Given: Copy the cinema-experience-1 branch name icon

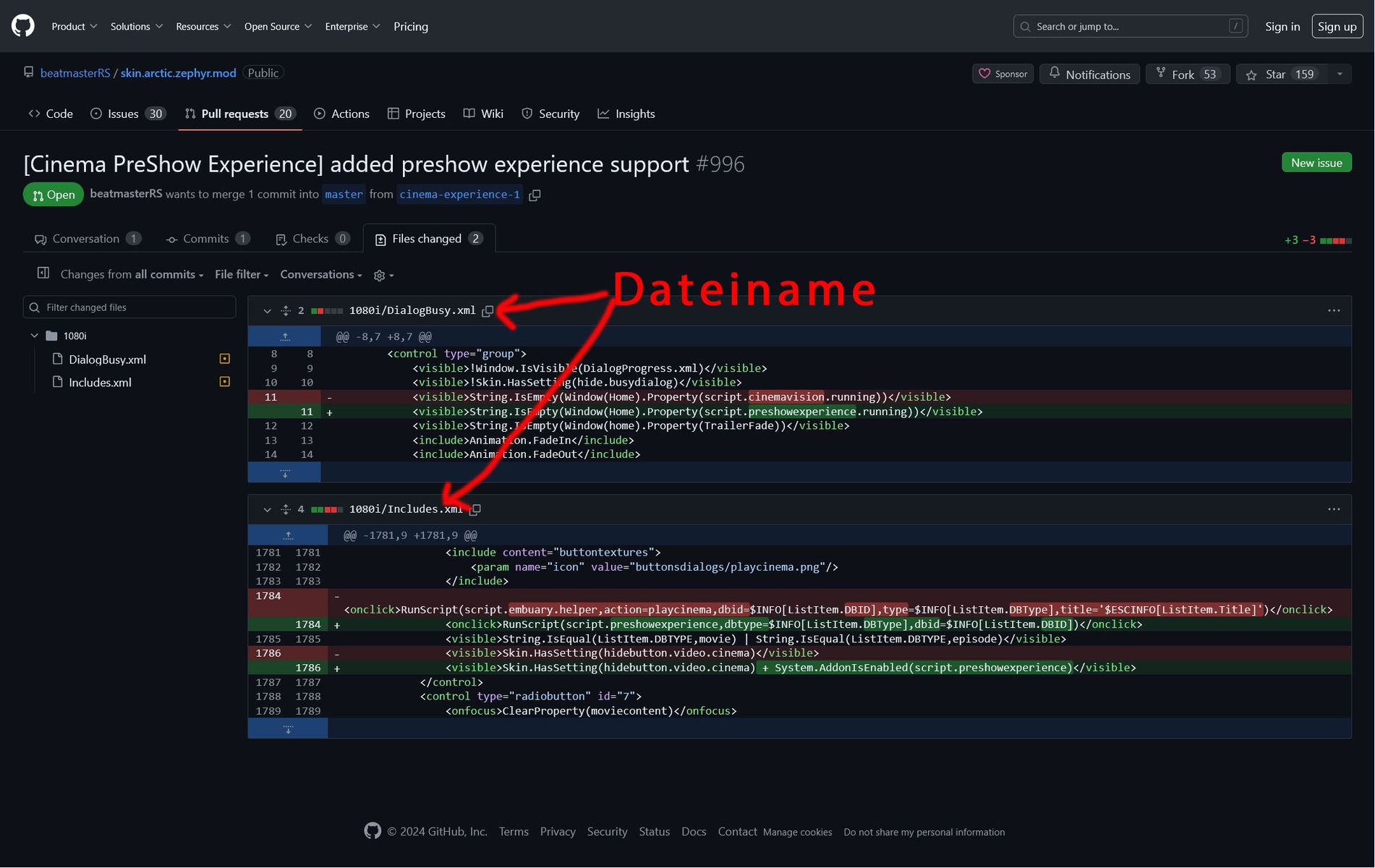Looking at the screenshot, I should pyautogui.click(x=535, y=195).
